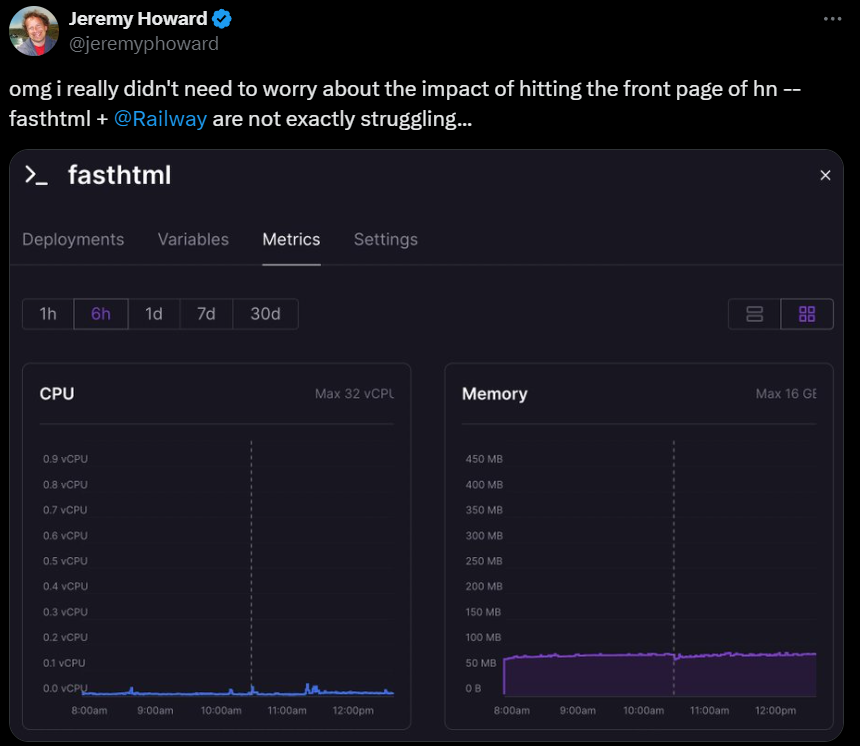Switch to the Settings tab
The height and width of the screenshot is (746, 860).
pos(386,239)
